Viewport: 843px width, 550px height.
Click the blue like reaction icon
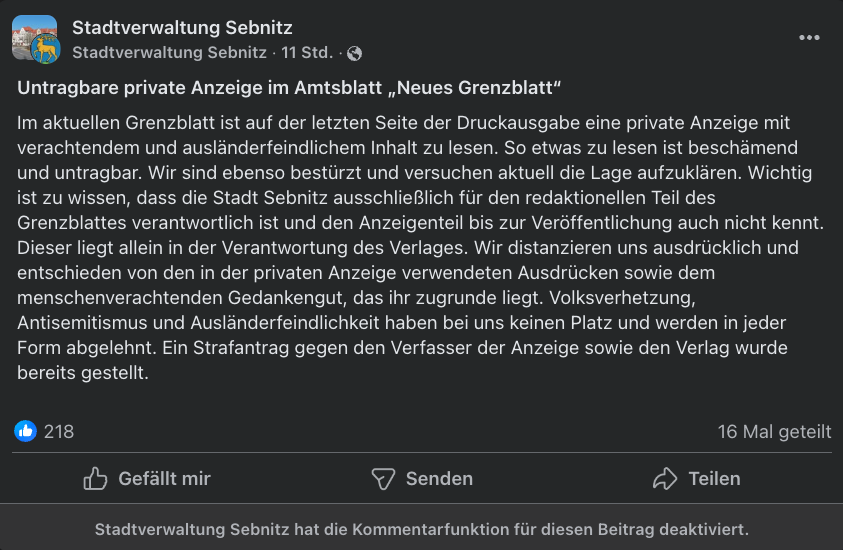click(x=25, y=431)
